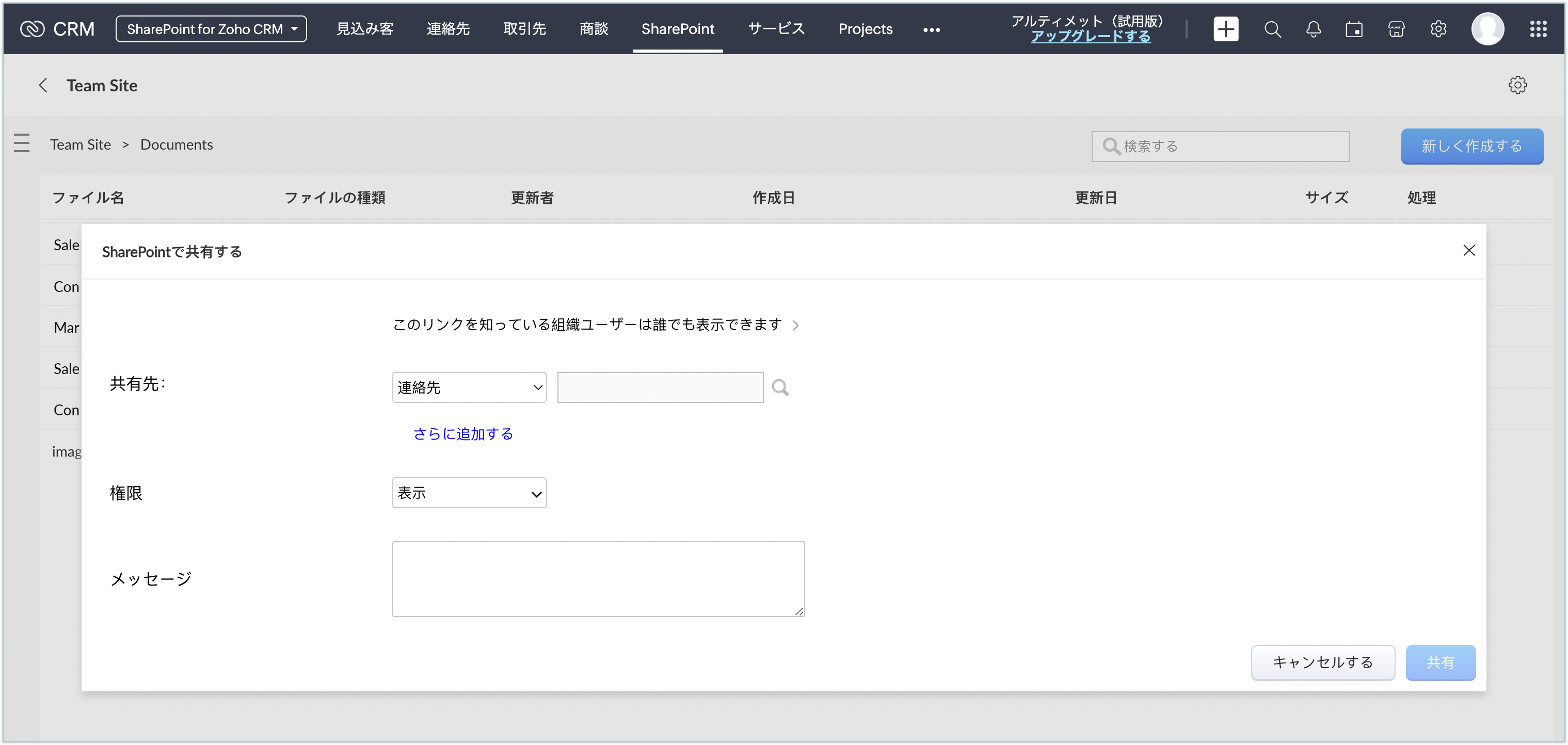Open the apps grid launcher icon
This screenshot has width=1568, height=745.
1538,28
